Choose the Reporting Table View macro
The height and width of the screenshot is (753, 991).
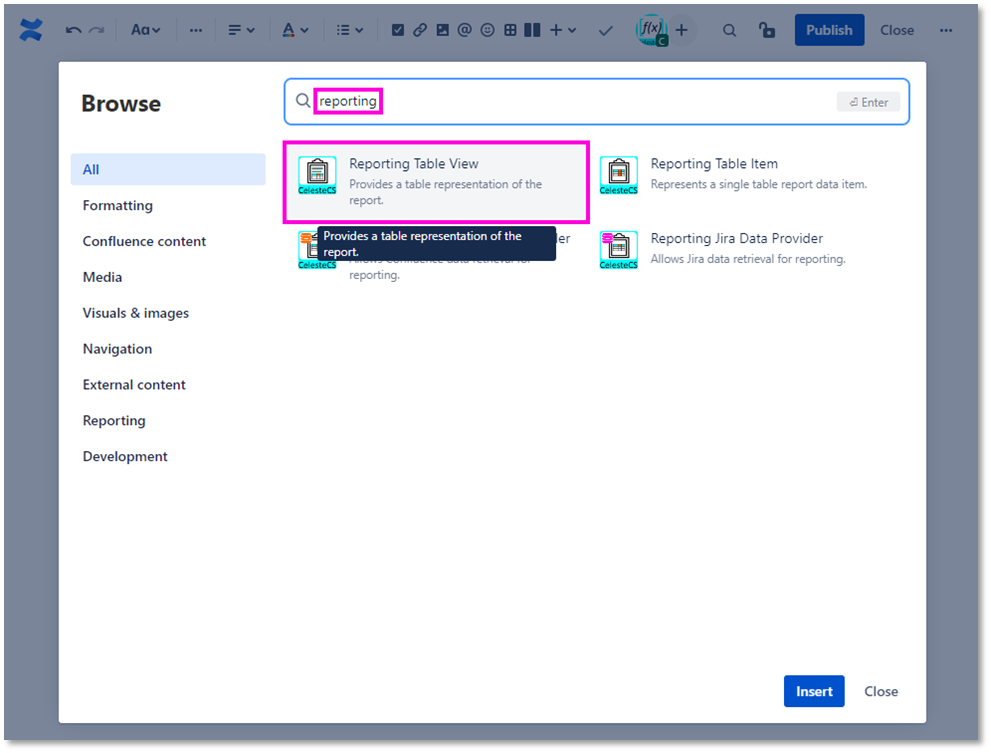coord(436,182)
